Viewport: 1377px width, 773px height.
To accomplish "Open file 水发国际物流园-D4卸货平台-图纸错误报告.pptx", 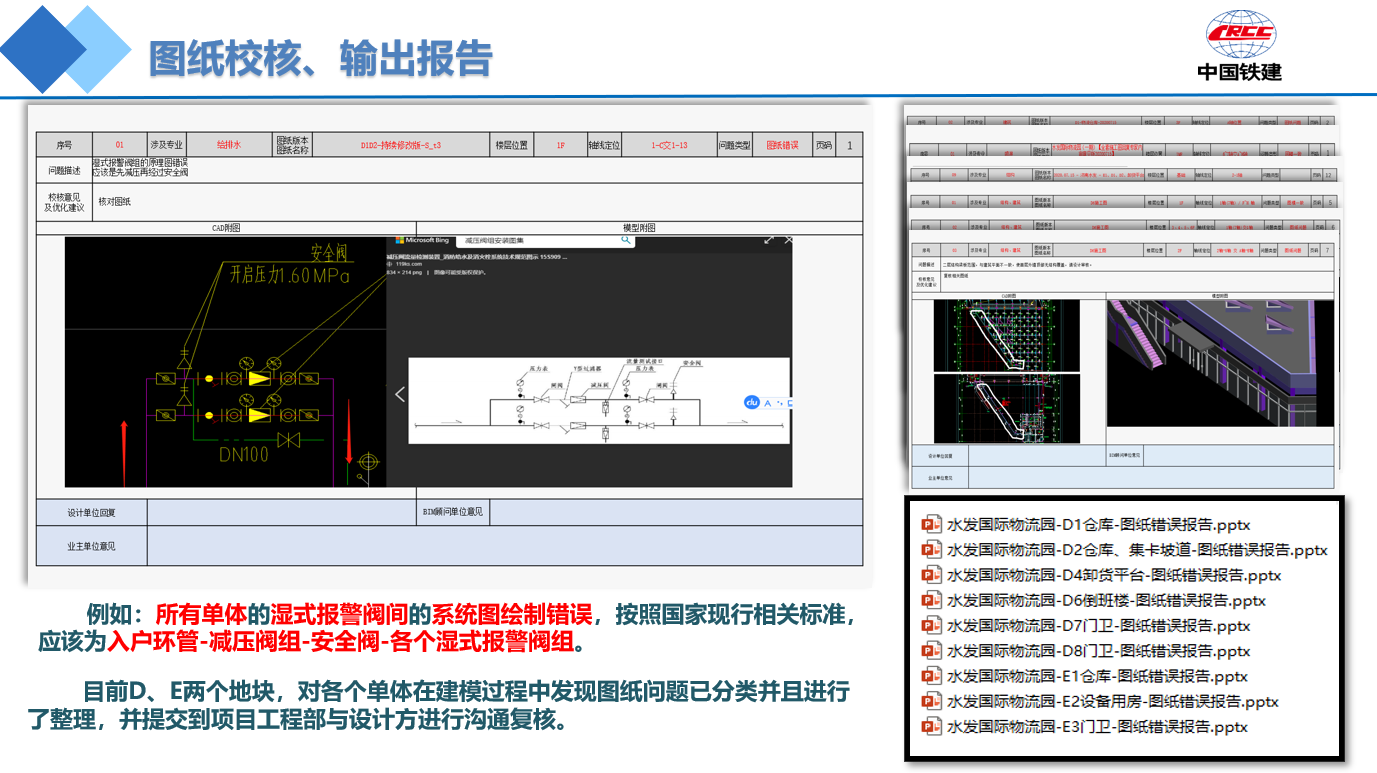I will (1114, 575).
